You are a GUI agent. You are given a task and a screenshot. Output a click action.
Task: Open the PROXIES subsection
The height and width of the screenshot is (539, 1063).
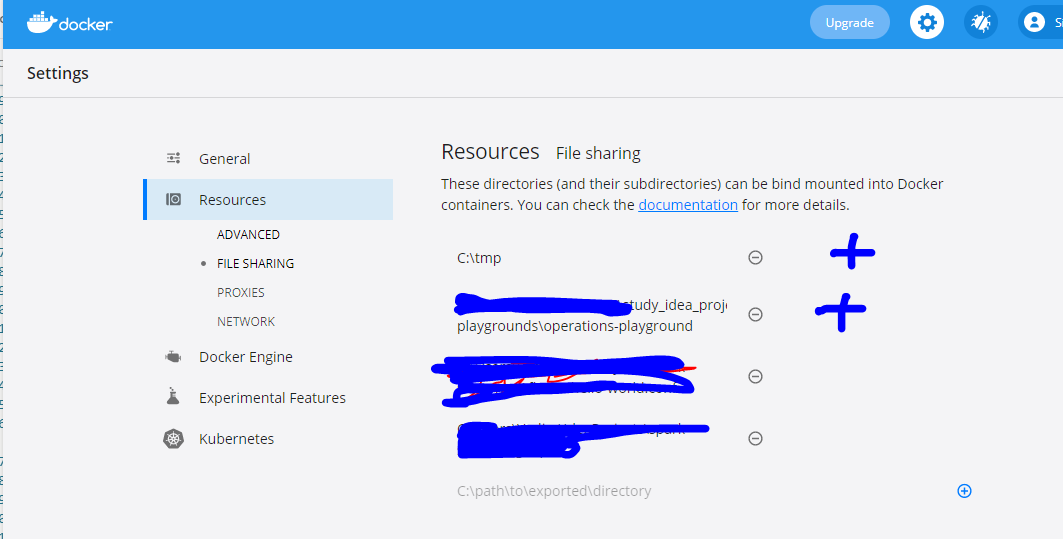tap(241, 293)
